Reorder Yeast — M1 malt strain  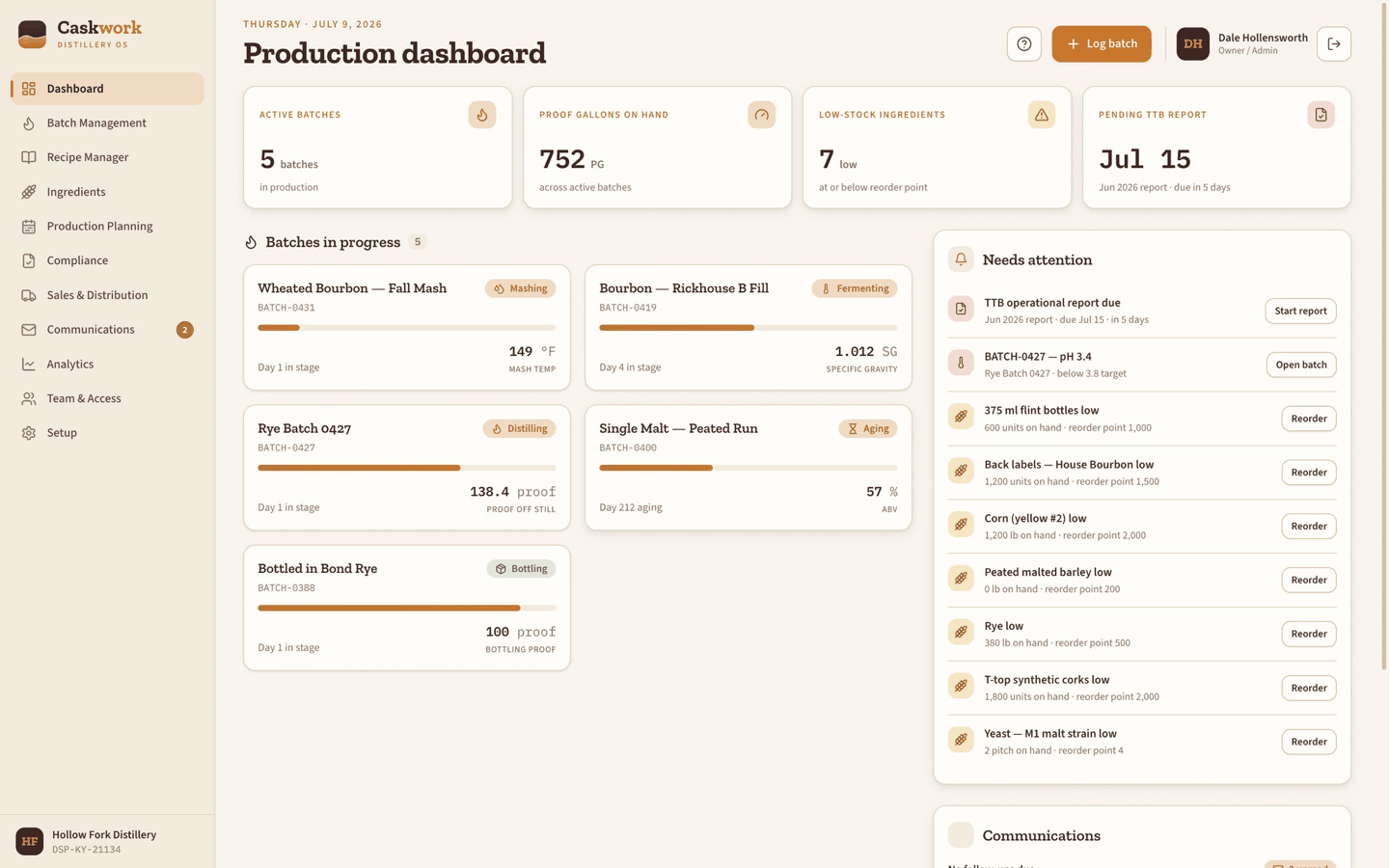tap(1308, 742)
